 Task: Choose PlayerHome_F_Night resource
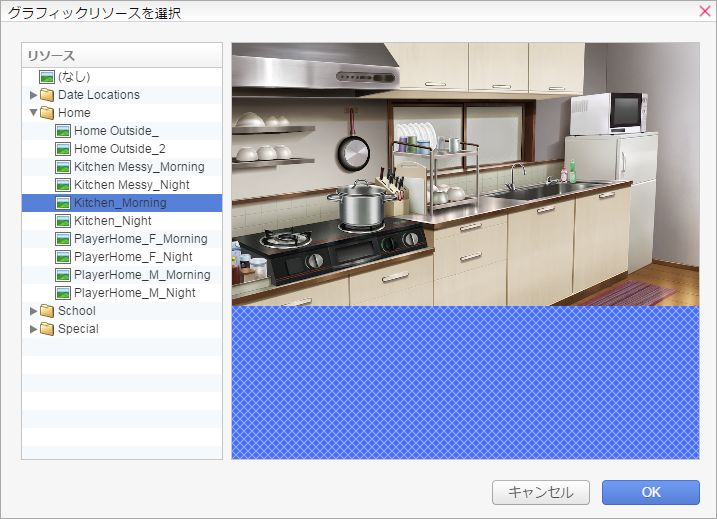click(133, 257)
